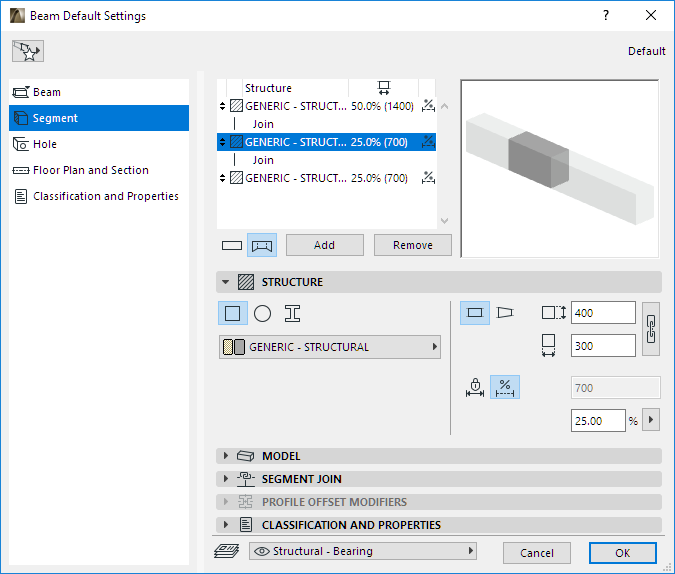Click the Remove segment button
This screenshot has height=574, width=675.
412,245
